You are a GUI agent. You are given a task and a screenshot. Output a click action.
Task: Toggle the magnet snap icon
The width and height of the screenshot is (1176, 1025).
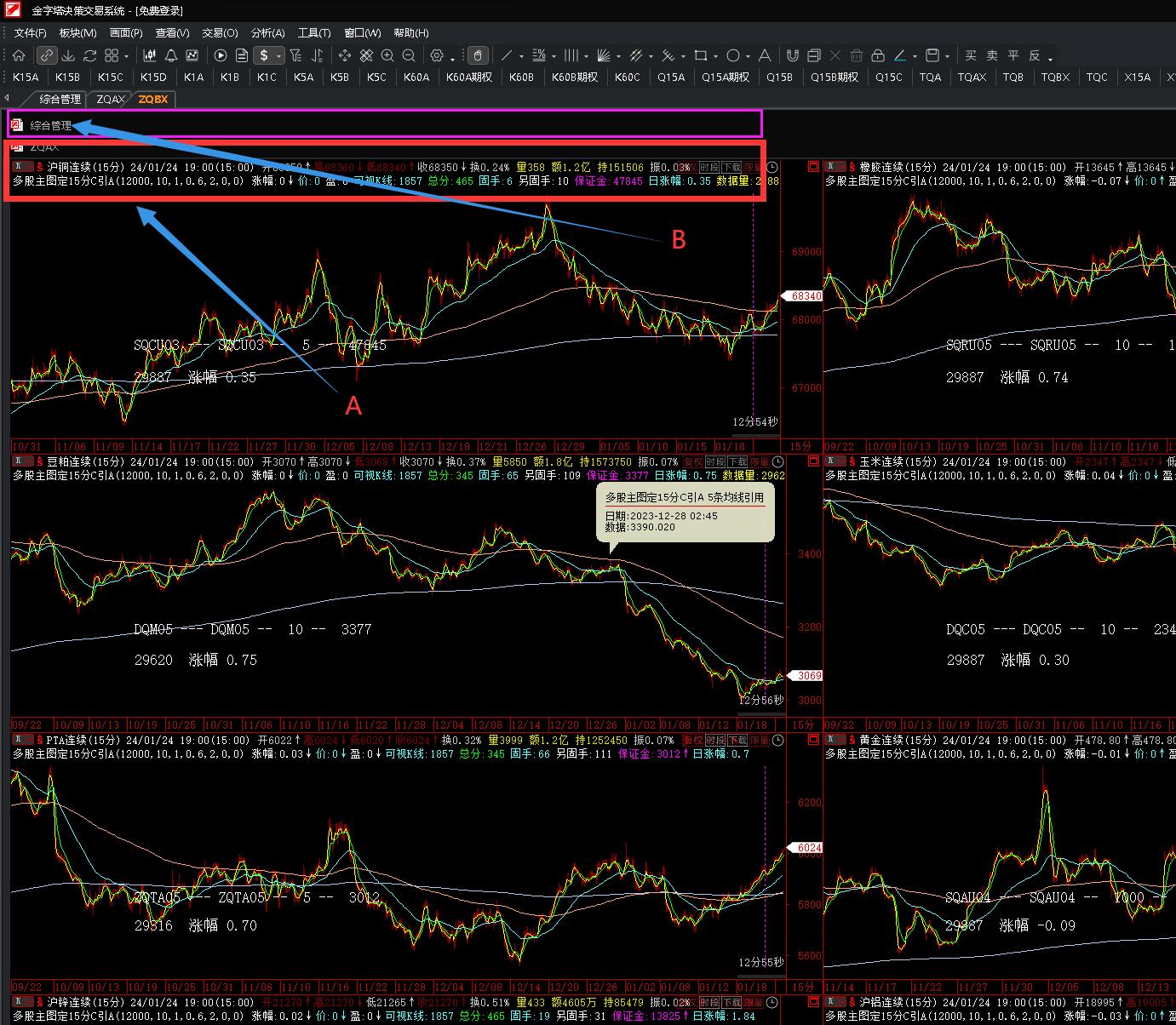click(792, 55)
